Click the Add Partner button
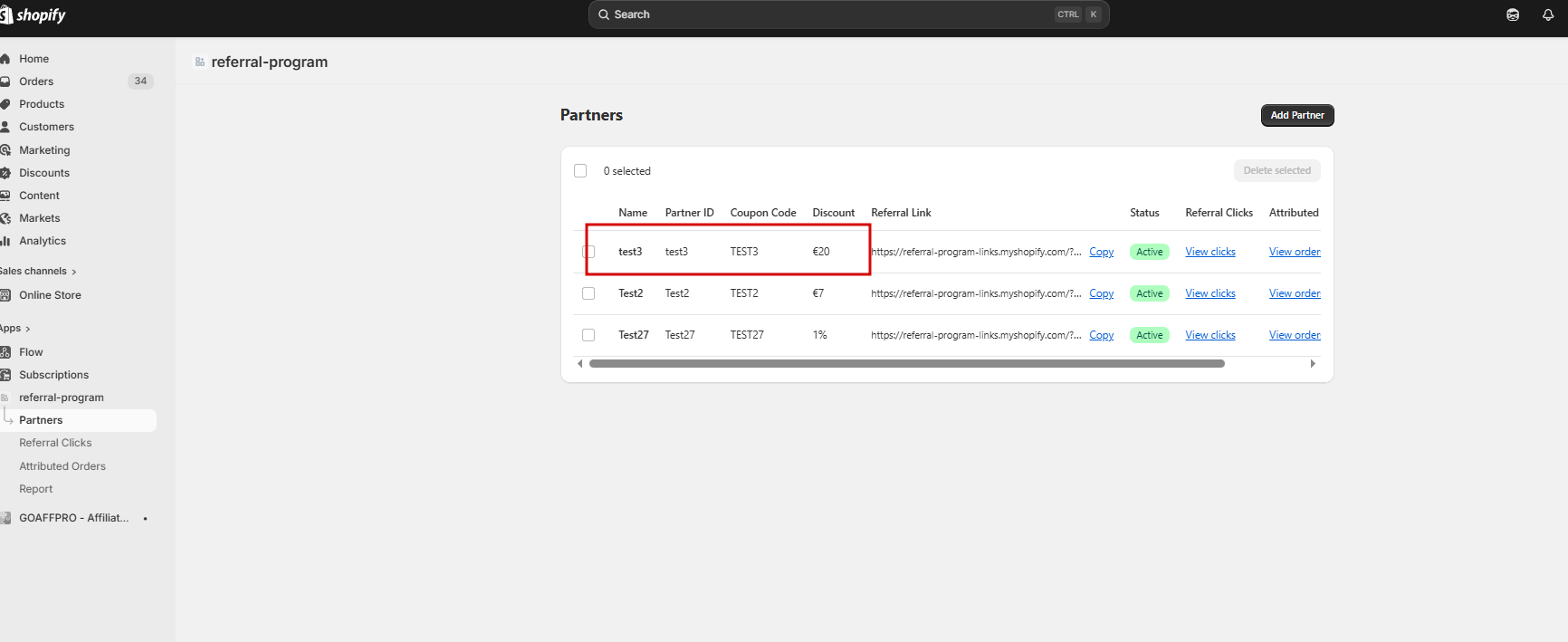The height and width of the screenshot is (642, 1568). [1296, 115]
